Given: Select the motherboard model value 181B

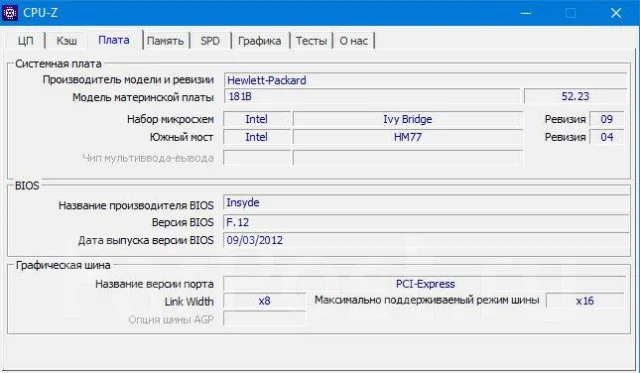Looking at the screenshot, I should pyautogui.click(x=372, y=96).
